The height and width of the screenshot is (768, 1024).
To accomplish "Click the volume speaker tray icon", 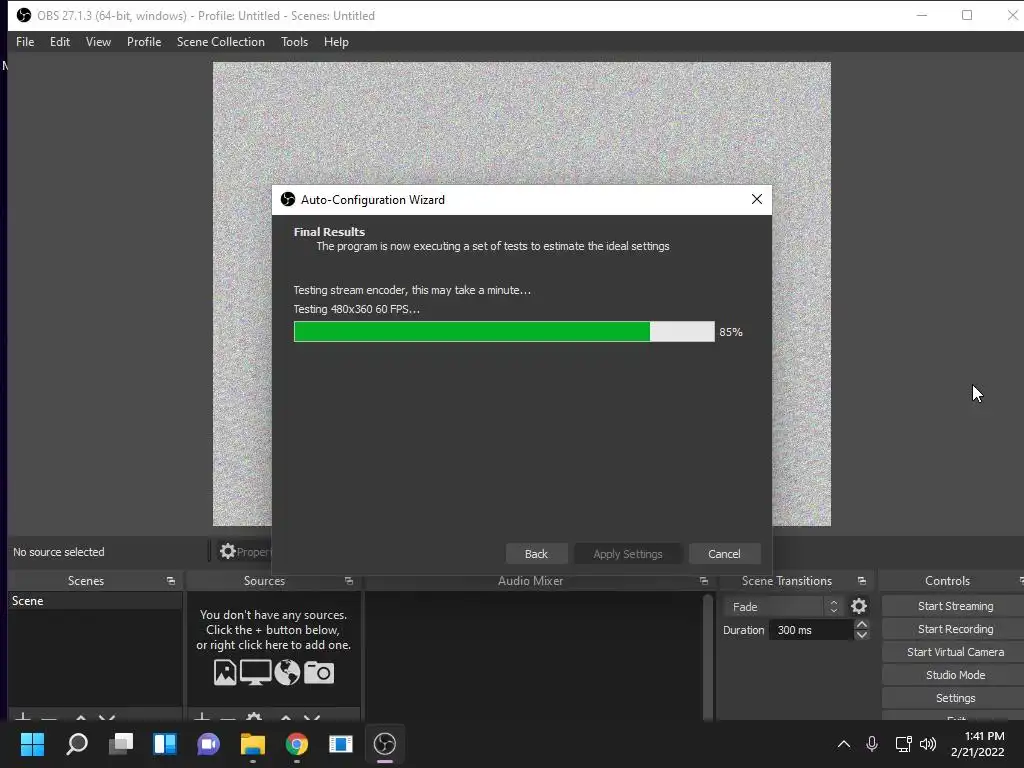I will 927,744.
